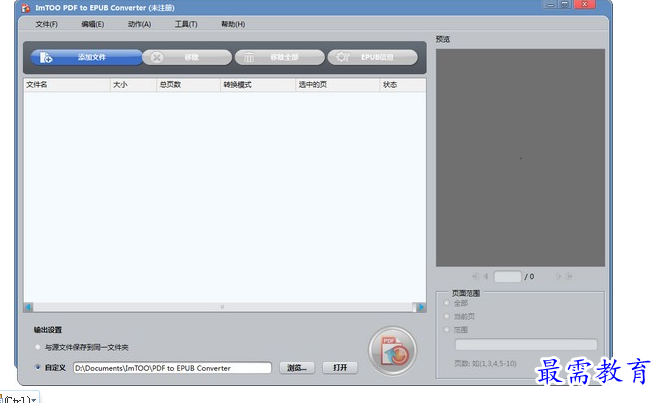The height and width of the screenshot is (403, 659).
Task: Click the 浏览... browse button
Action: coord(297,368)
